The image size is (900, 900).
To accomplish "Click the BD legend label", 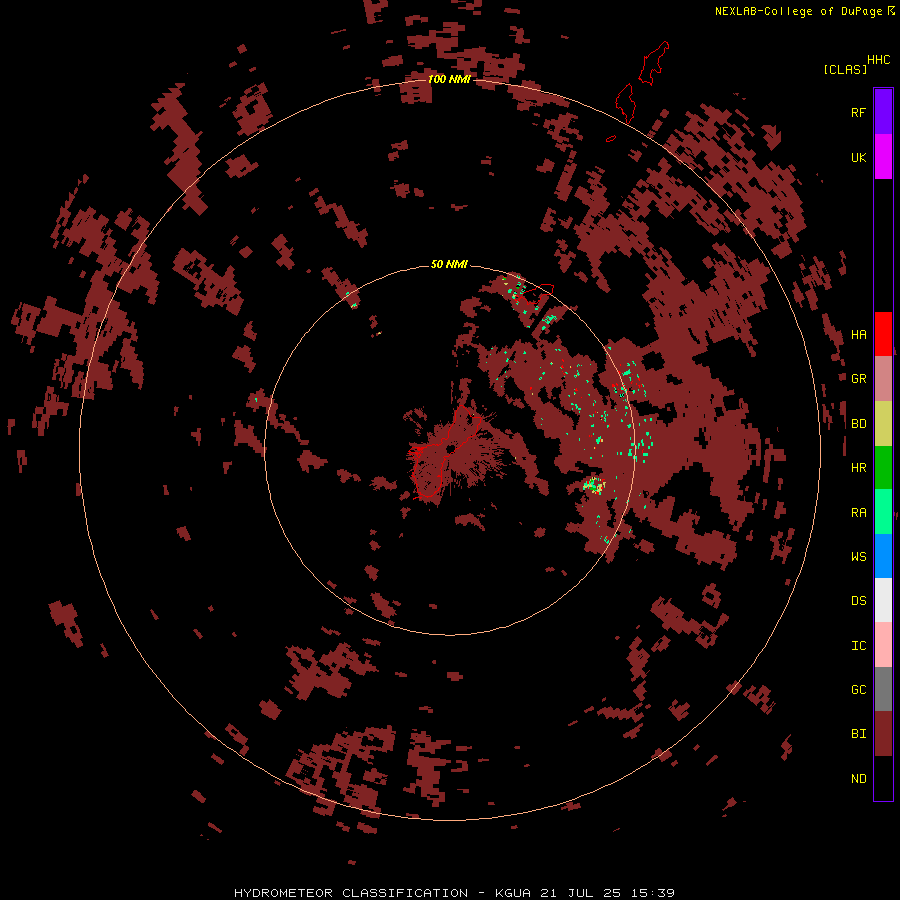I will (x=858, y=424).
